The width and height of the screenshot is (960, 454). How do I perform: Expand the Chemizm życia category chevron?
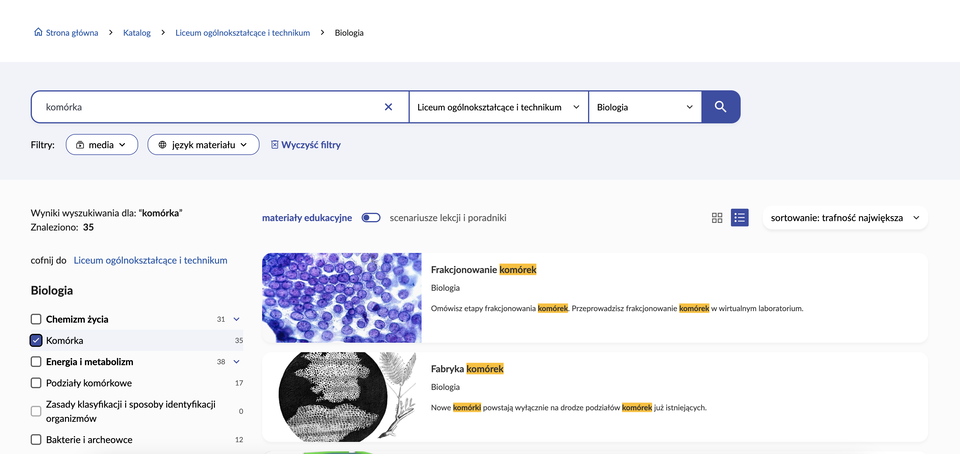tap(237, 319)
